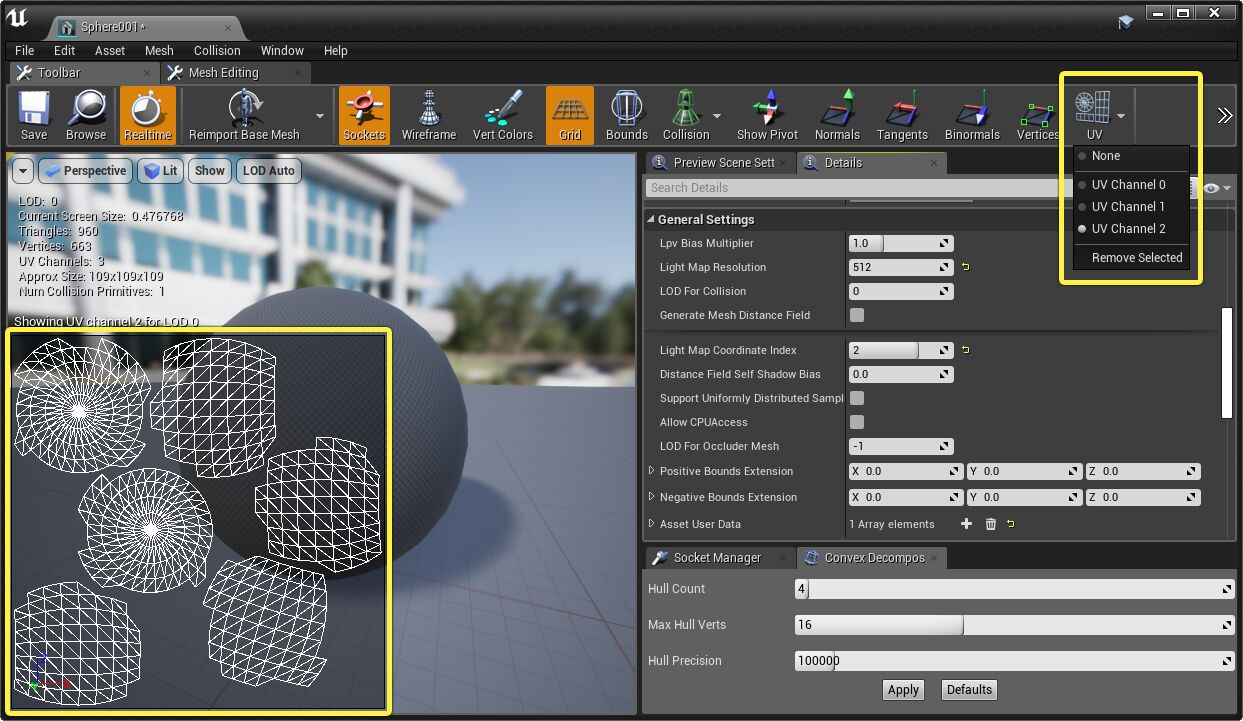Viewport: 1243px width, 721px height.
Task: Enable Wireframe view mode
Action: (x=429, y=115)
